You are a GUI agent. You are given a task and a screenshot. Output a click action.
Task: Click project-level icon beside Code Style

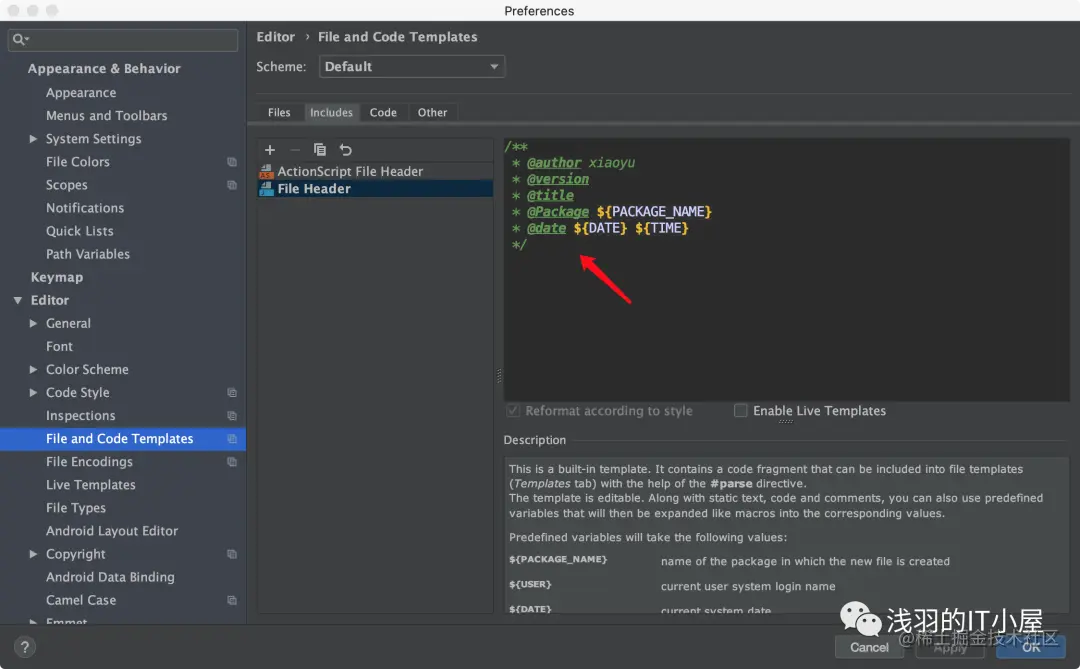click(232, 393)
